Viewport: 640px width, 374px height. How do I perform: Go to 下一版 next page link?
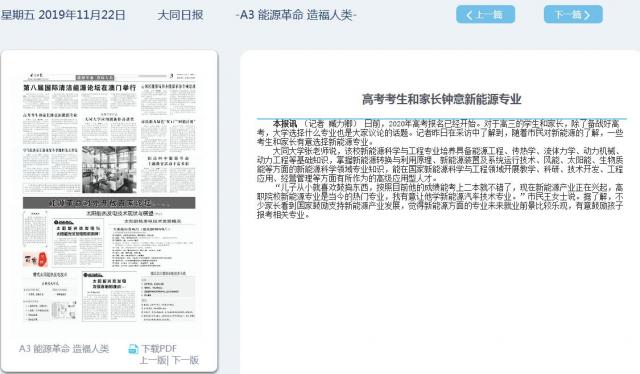pyautogui.click(x=185, y=360)
